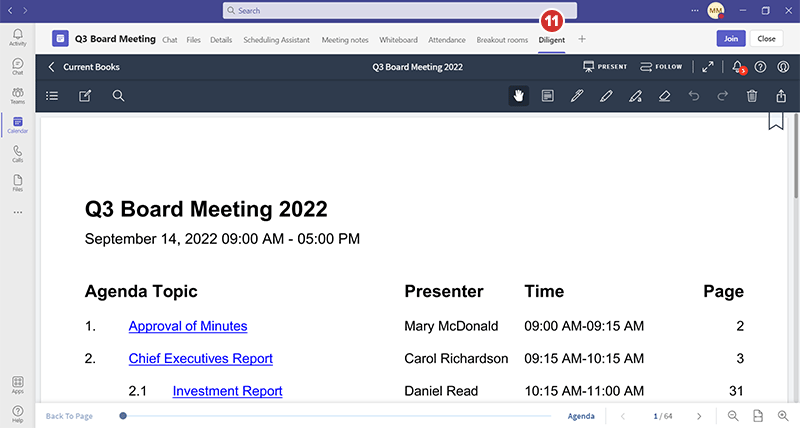Image resolution: width=800 pixels, height=428 pixels.
Task: Go to next page arrow
Action: [699, 416]
